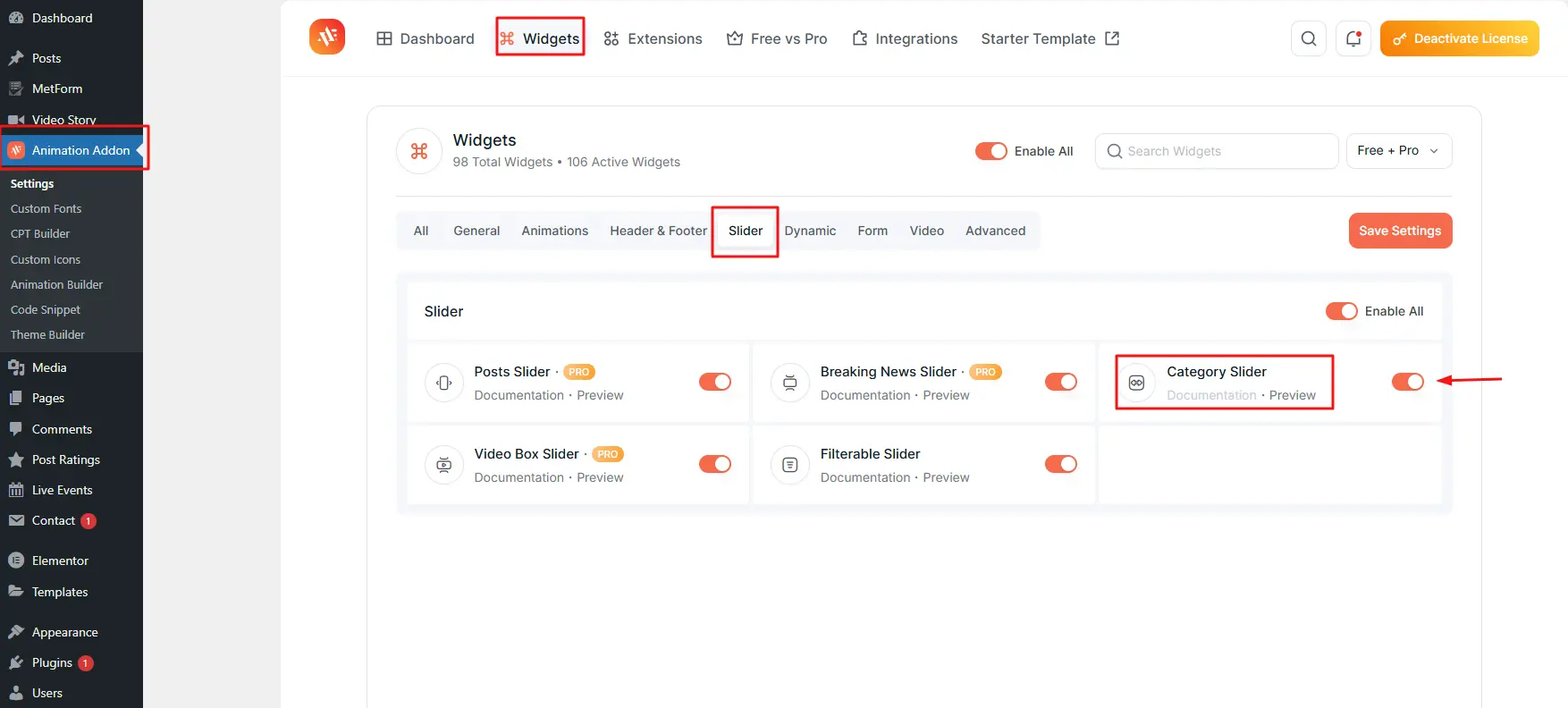
Task: Open the Free + Pro filter dropdown
Action: click(x=1399, y=151)
